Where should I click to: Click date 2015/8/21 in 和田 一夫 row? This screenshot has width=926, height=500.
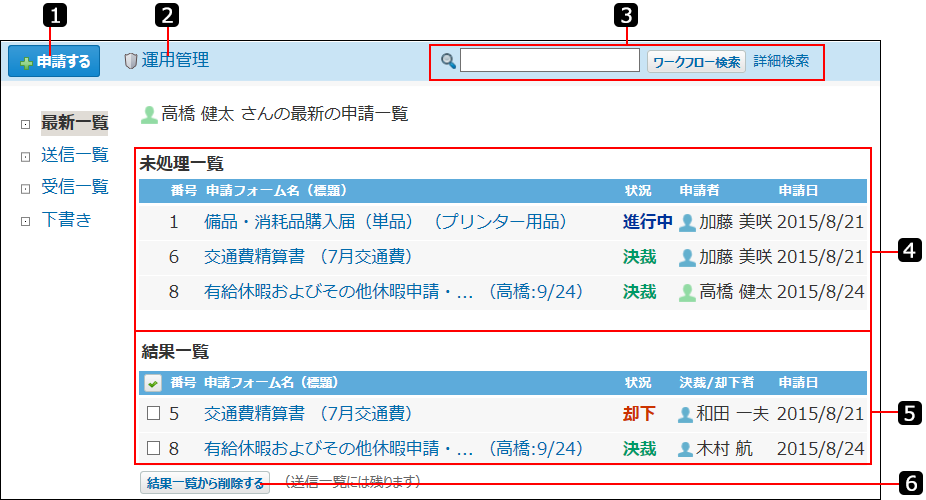[820, 414]
